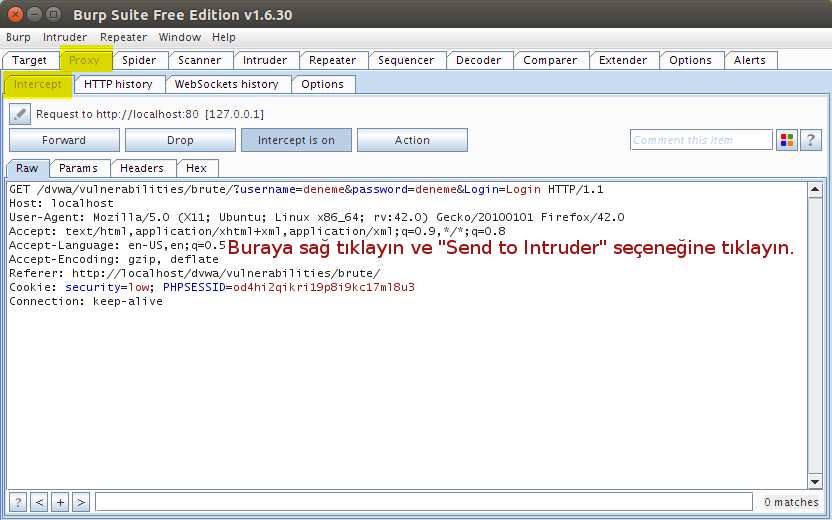Click the 'Accept-Encoding: gzip, deflate' line
Image resolution: width=832 pixels, height=520 pixels.
pos(114,259)
